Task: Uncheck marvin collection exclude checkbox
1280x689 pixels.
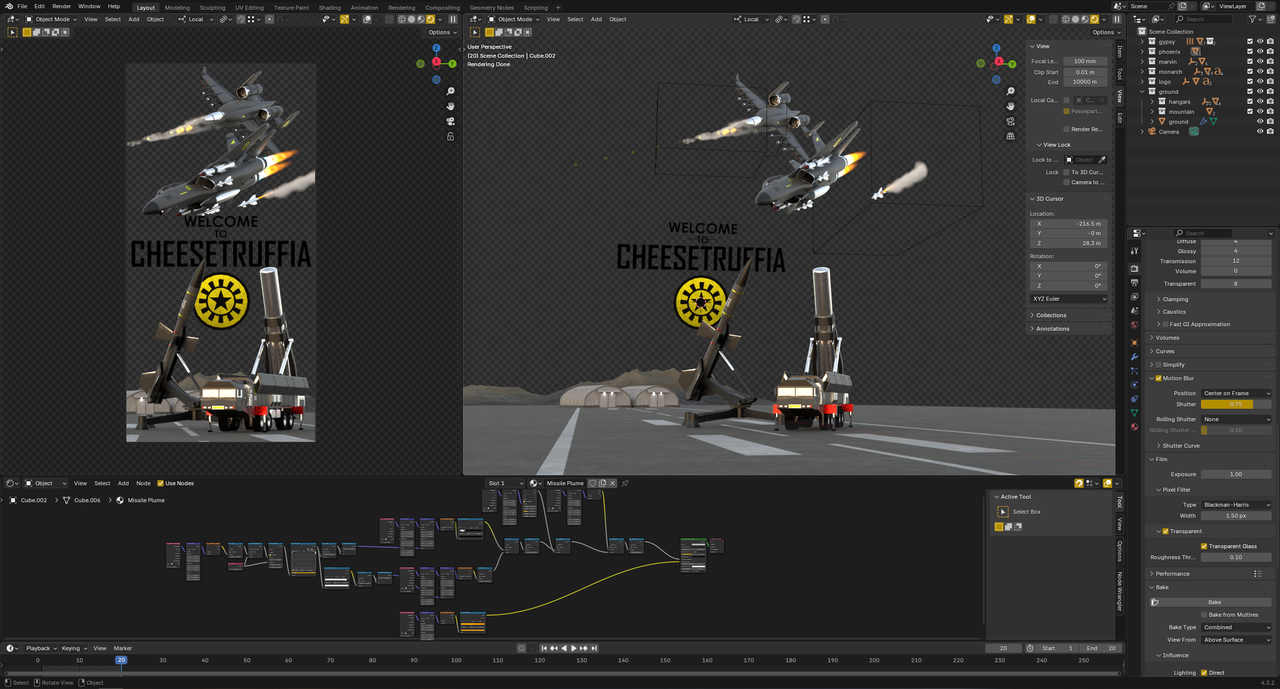Action: (1249, 62)
